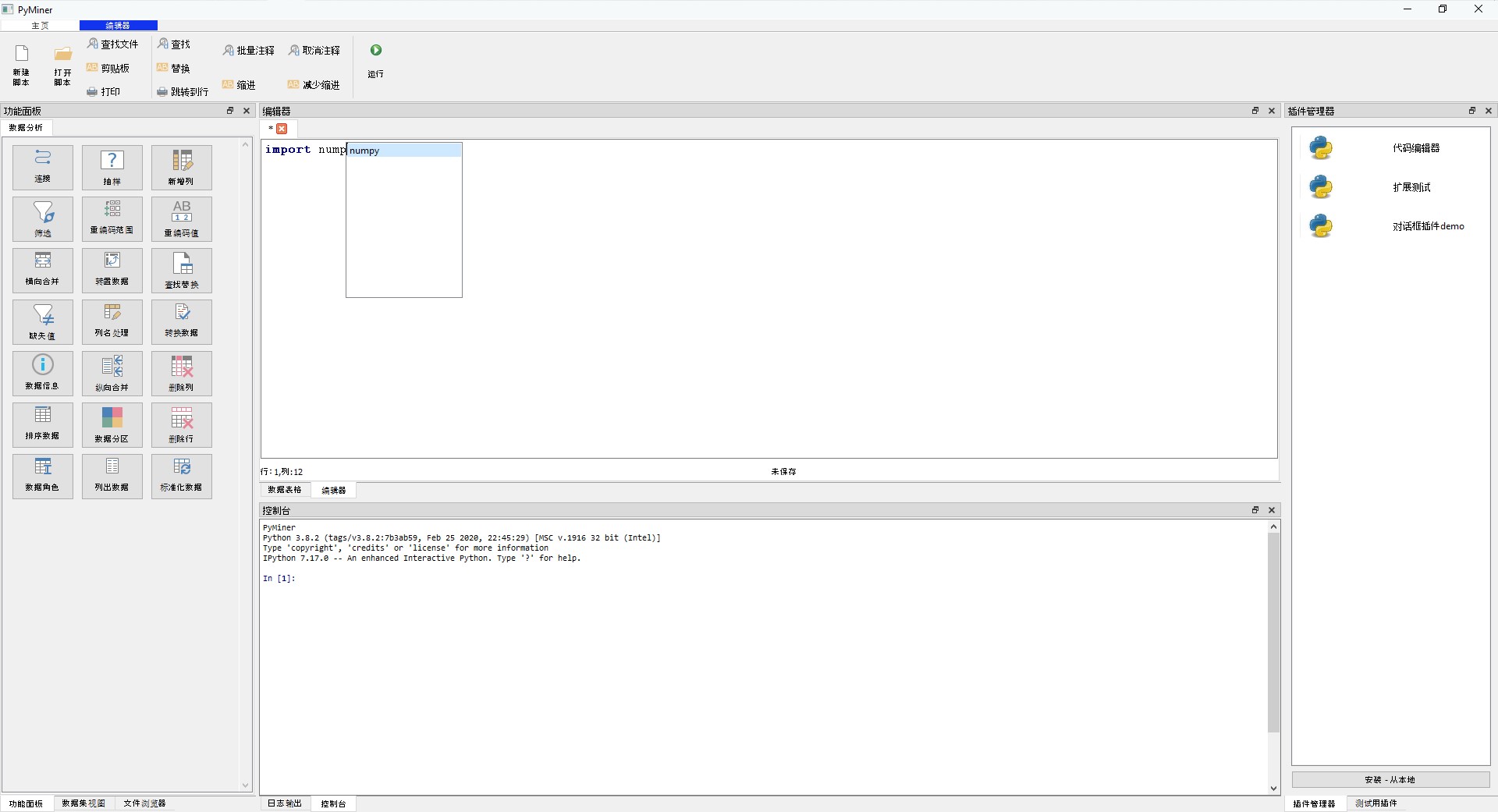Switch to the 功能面板 bottom tab
Image resolution: width=1498 pixels, height=812 pixels.
[27, 803]
